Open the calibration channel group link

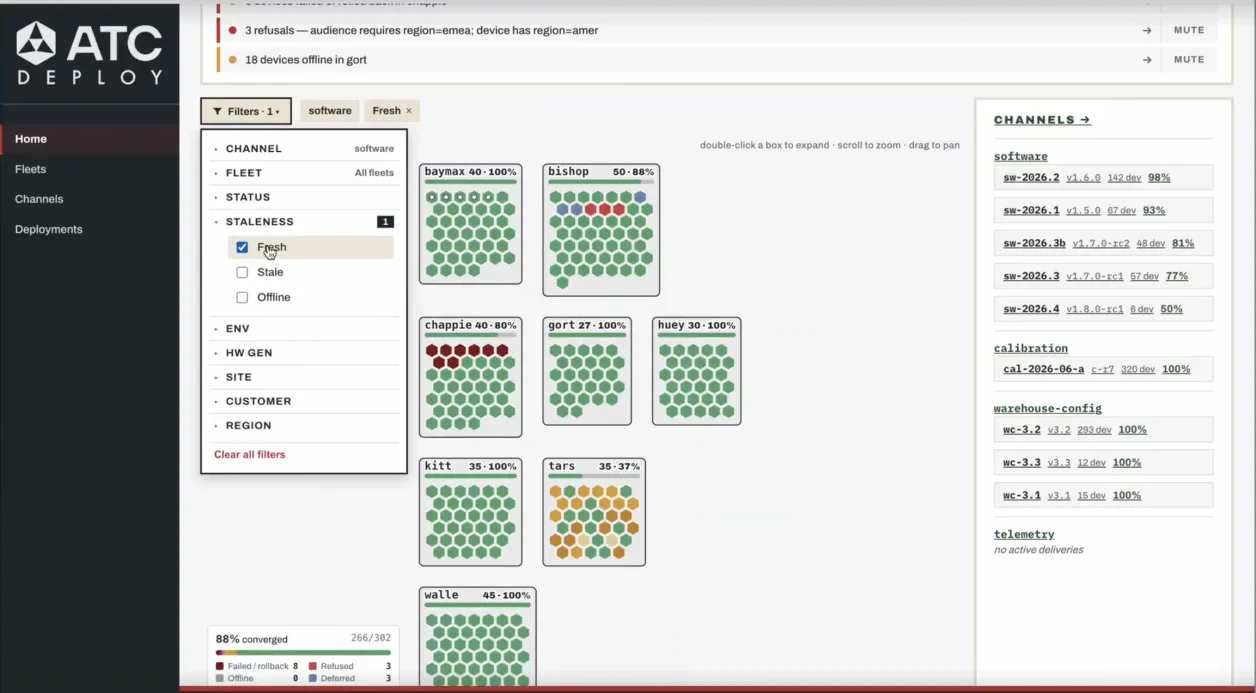(1031, 348)
